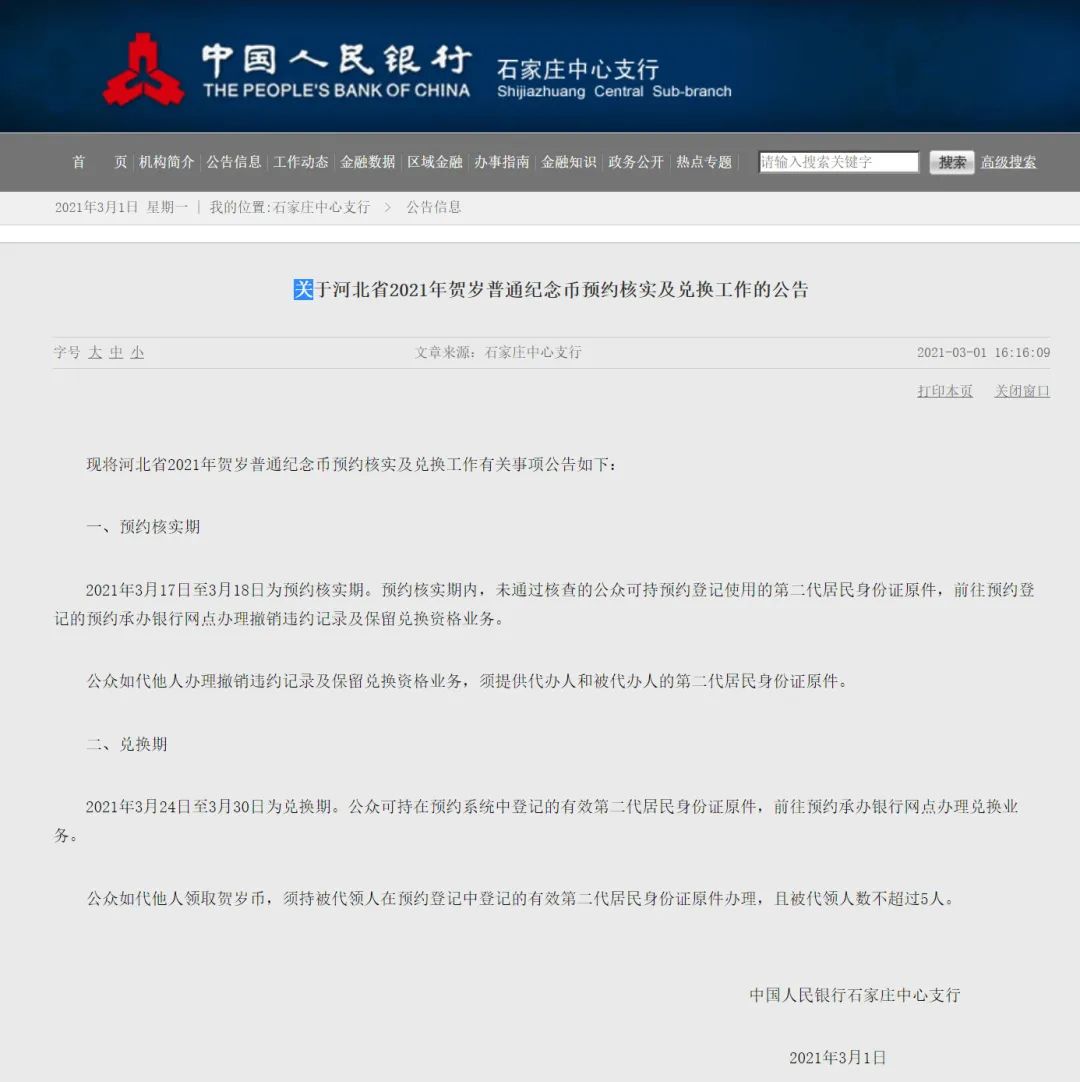Image resolution: width=1080 pixels, height=1082 pixels.
Task: Click the 石家庄中心支行 breadcrumb link
Action: pos(322,207)
